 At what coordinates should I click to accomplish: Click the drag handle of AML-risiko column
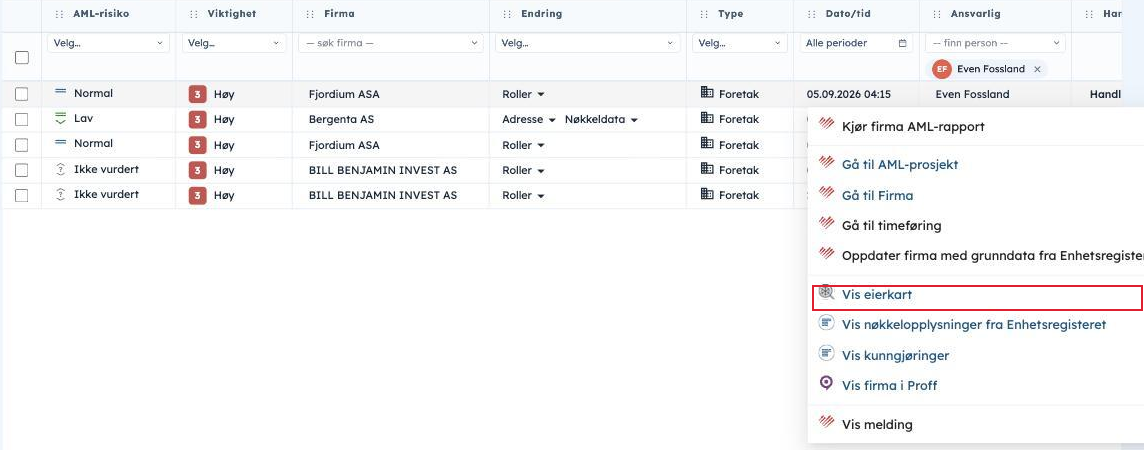click(x=59, y=14)
